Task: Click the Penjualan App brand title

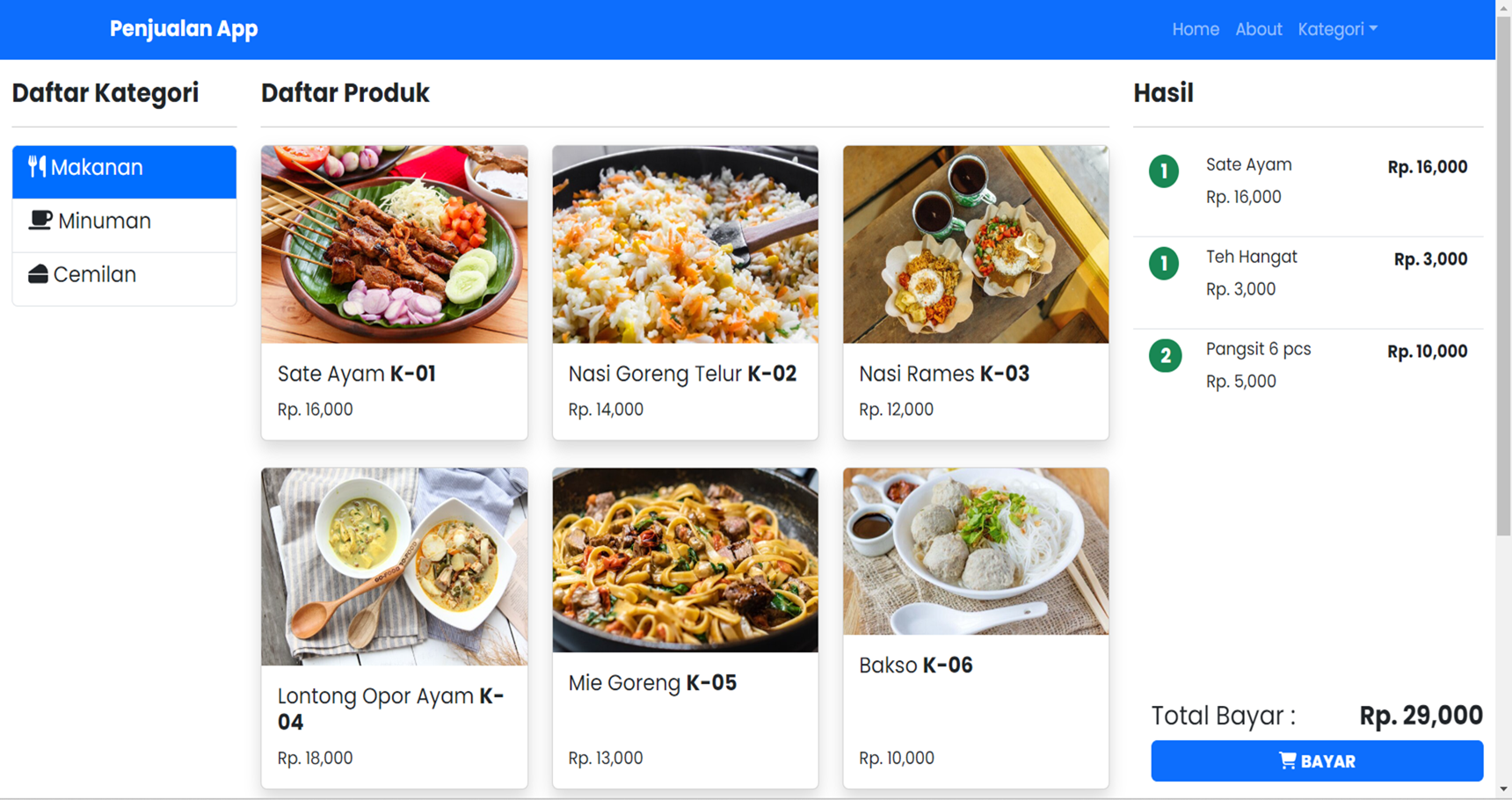Action: (x=184, y=29)
